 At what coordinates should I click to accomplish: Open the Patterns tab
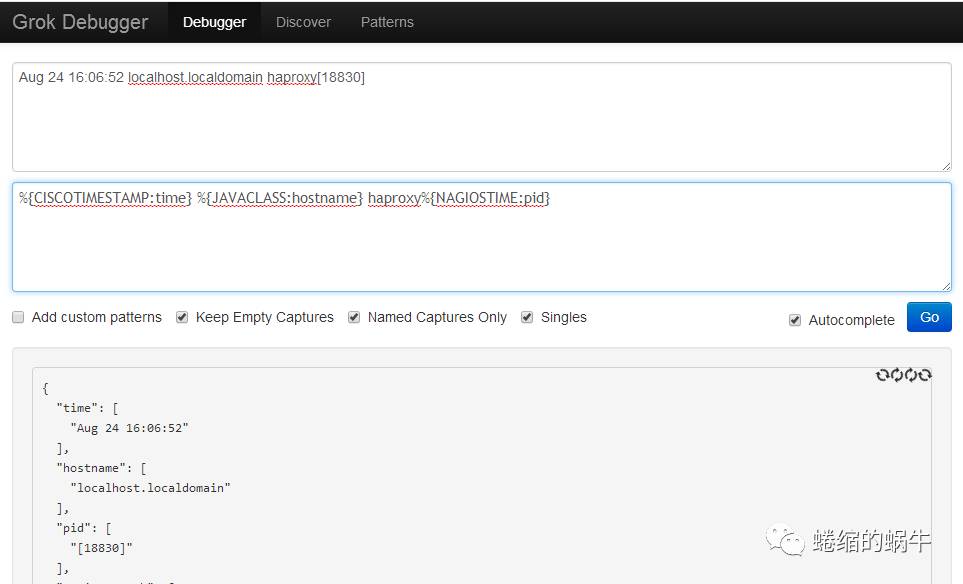[x=387, y=22]
